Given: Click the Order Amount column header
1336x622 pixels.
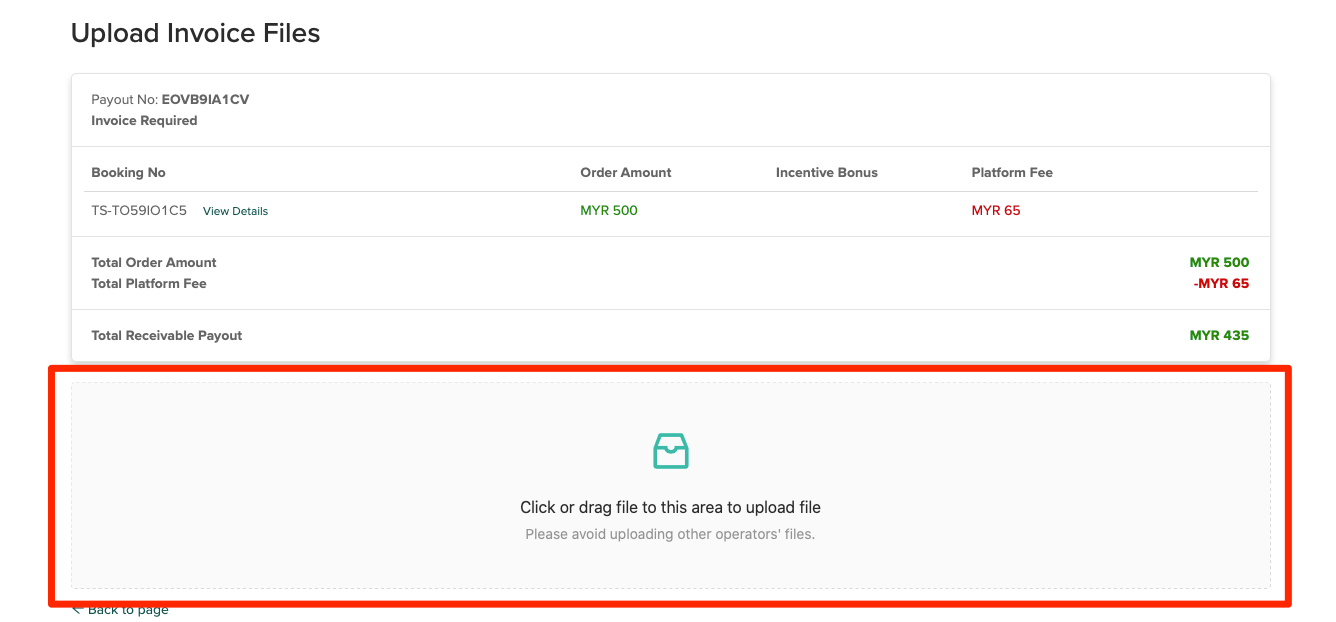Looking at the screenshot, I should tap(625, 172).
